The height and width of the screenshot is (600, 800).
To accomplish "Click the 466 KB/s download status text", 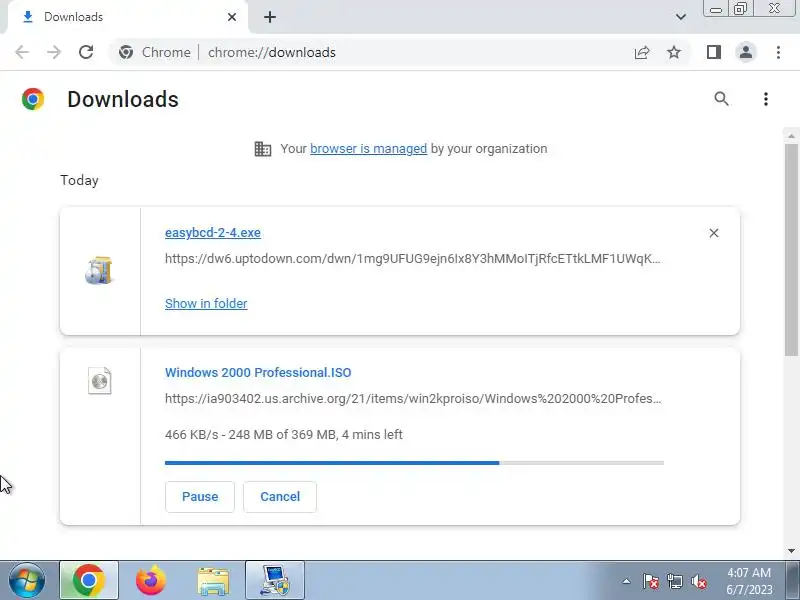I will tap(284, 435).
